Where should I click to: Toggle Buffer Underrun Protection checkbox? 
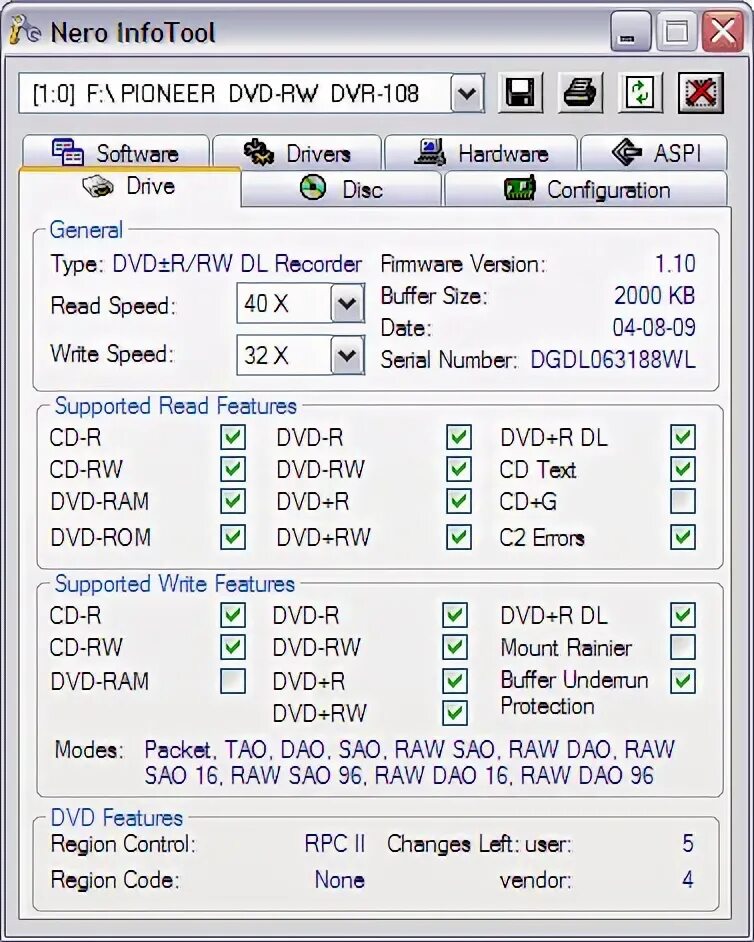[x=683, y=681]
